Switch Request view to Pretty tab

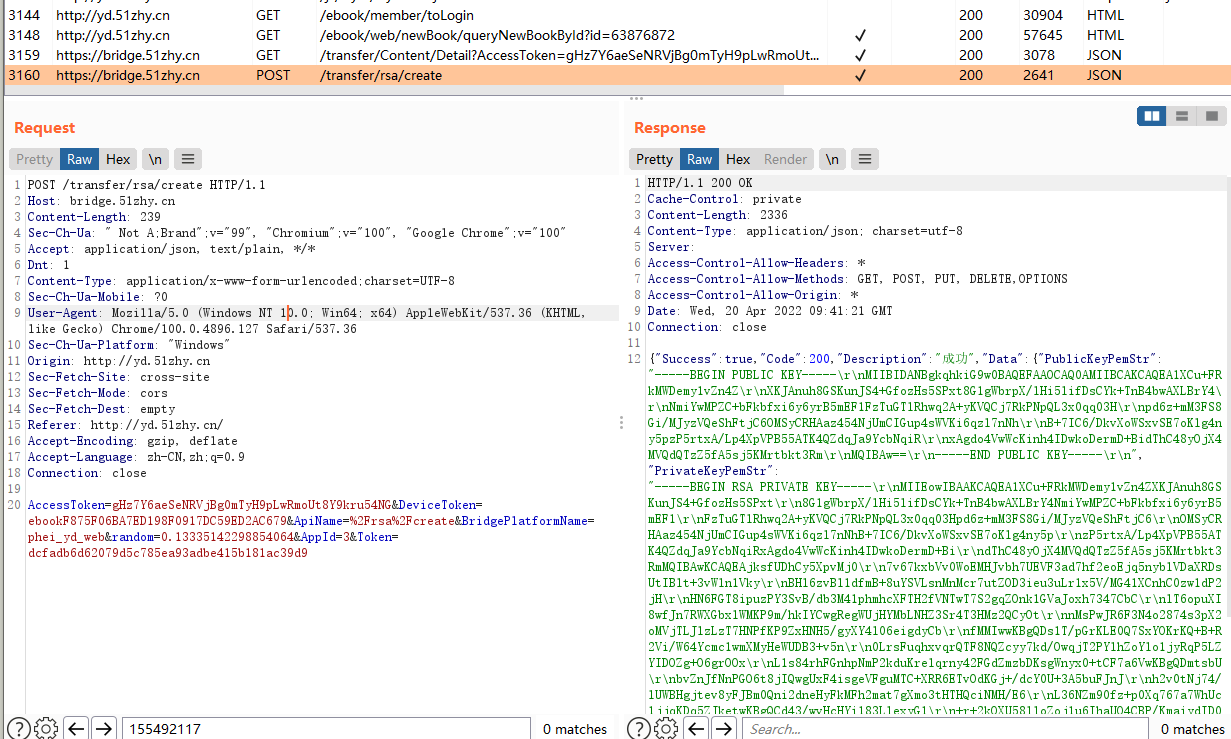34,159
